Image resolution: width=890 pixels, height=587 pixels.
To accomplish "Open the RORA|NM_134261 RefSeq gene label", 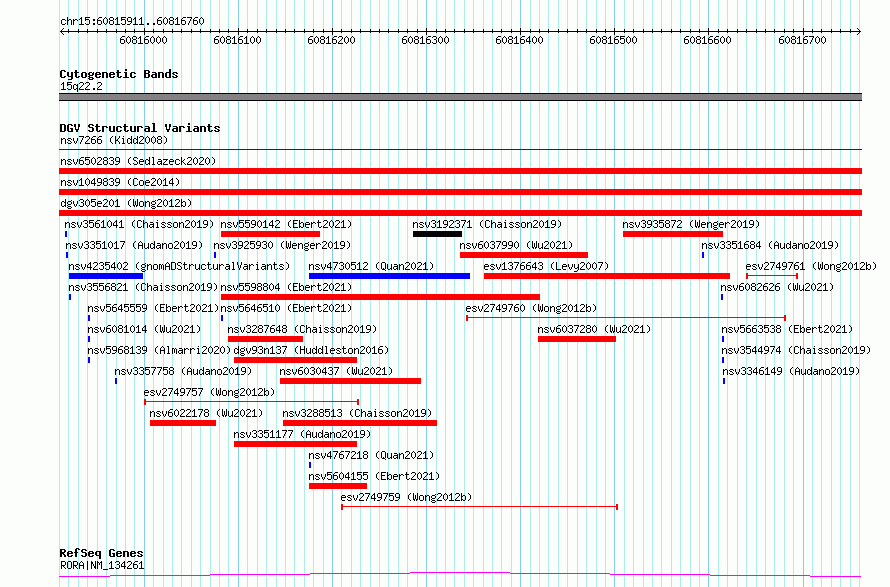I will [x=102, y=565].
